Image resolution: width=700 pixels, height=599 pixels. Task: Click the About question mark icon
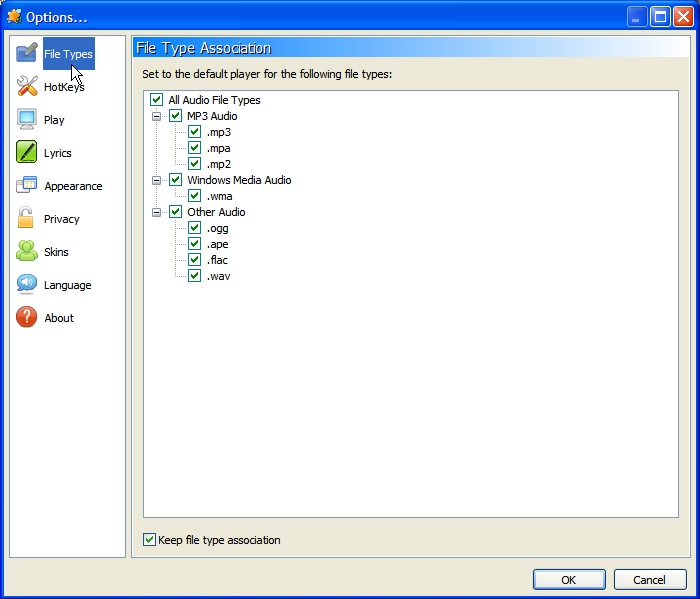pos(27,317)
